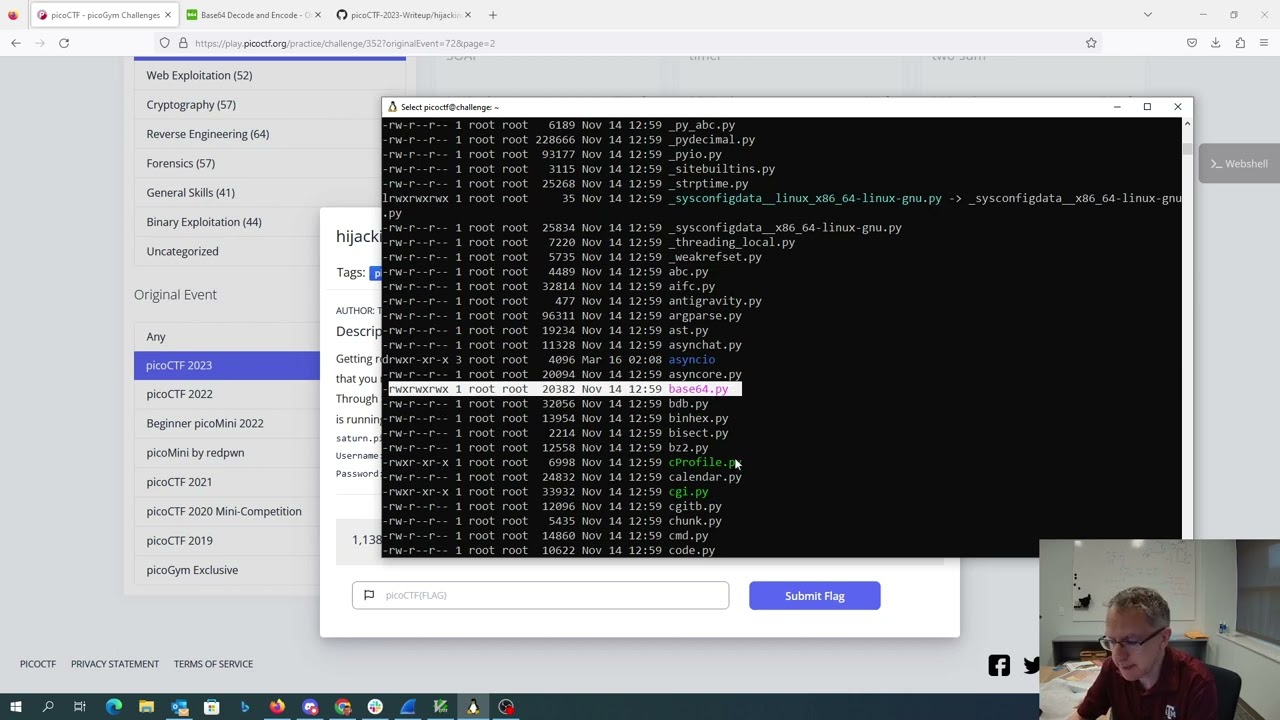Filter by Reverse Engineering (64) category
The height and width of the screenshot is (720, 1280).
[x=207, y=134]
